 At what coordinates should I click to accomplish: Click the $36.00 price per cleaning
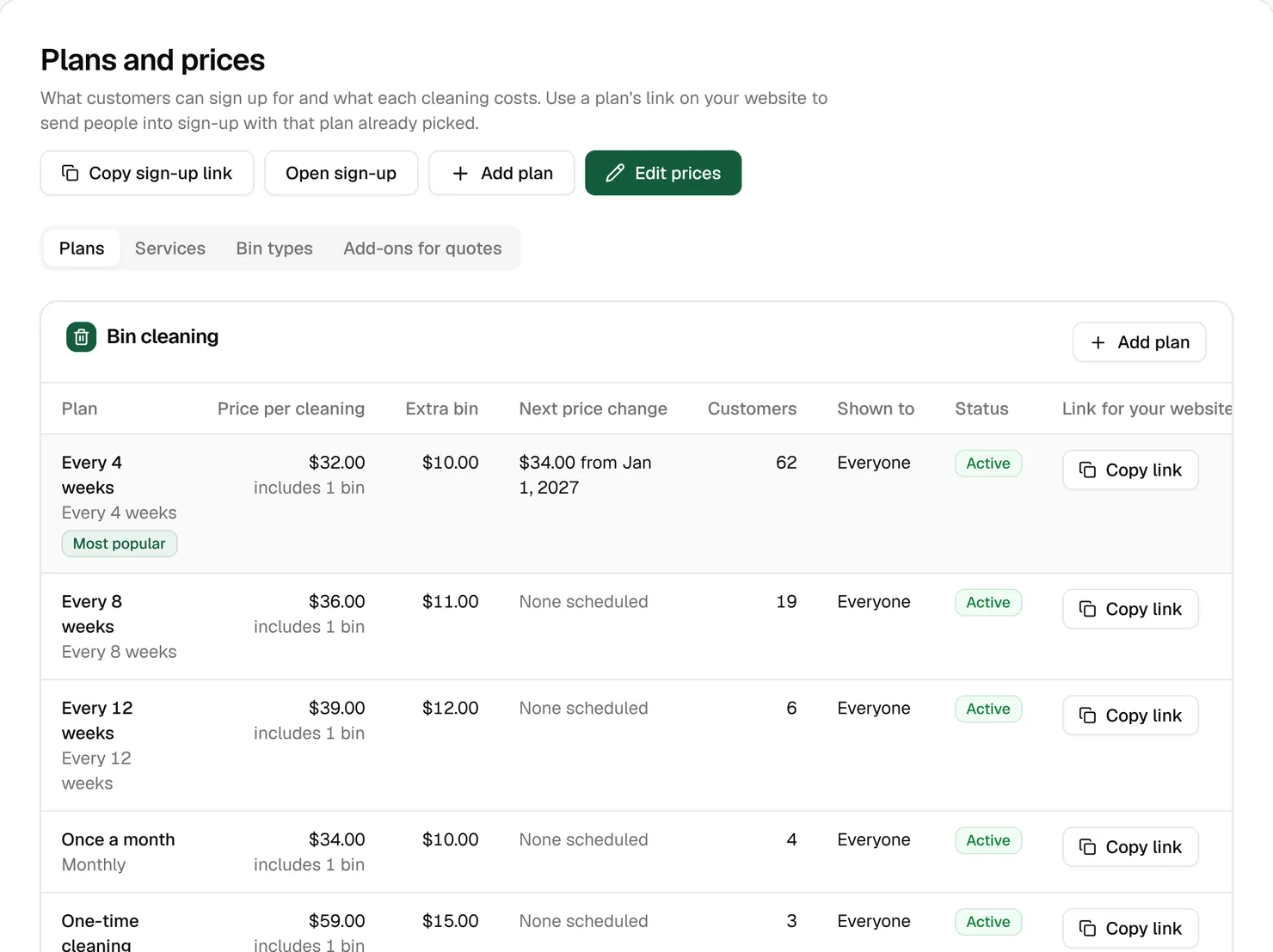336,602
